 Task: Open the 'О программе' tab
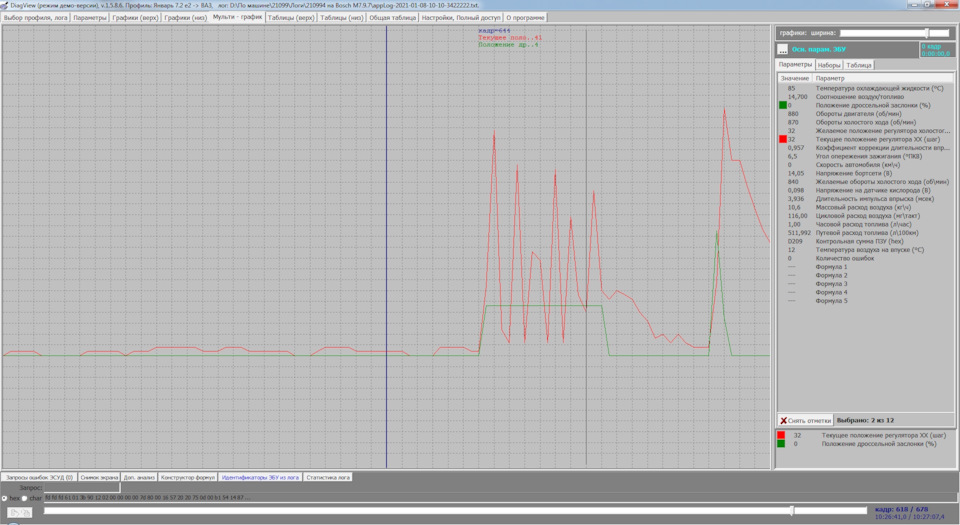pyautogui.click(x=525, y=18)
